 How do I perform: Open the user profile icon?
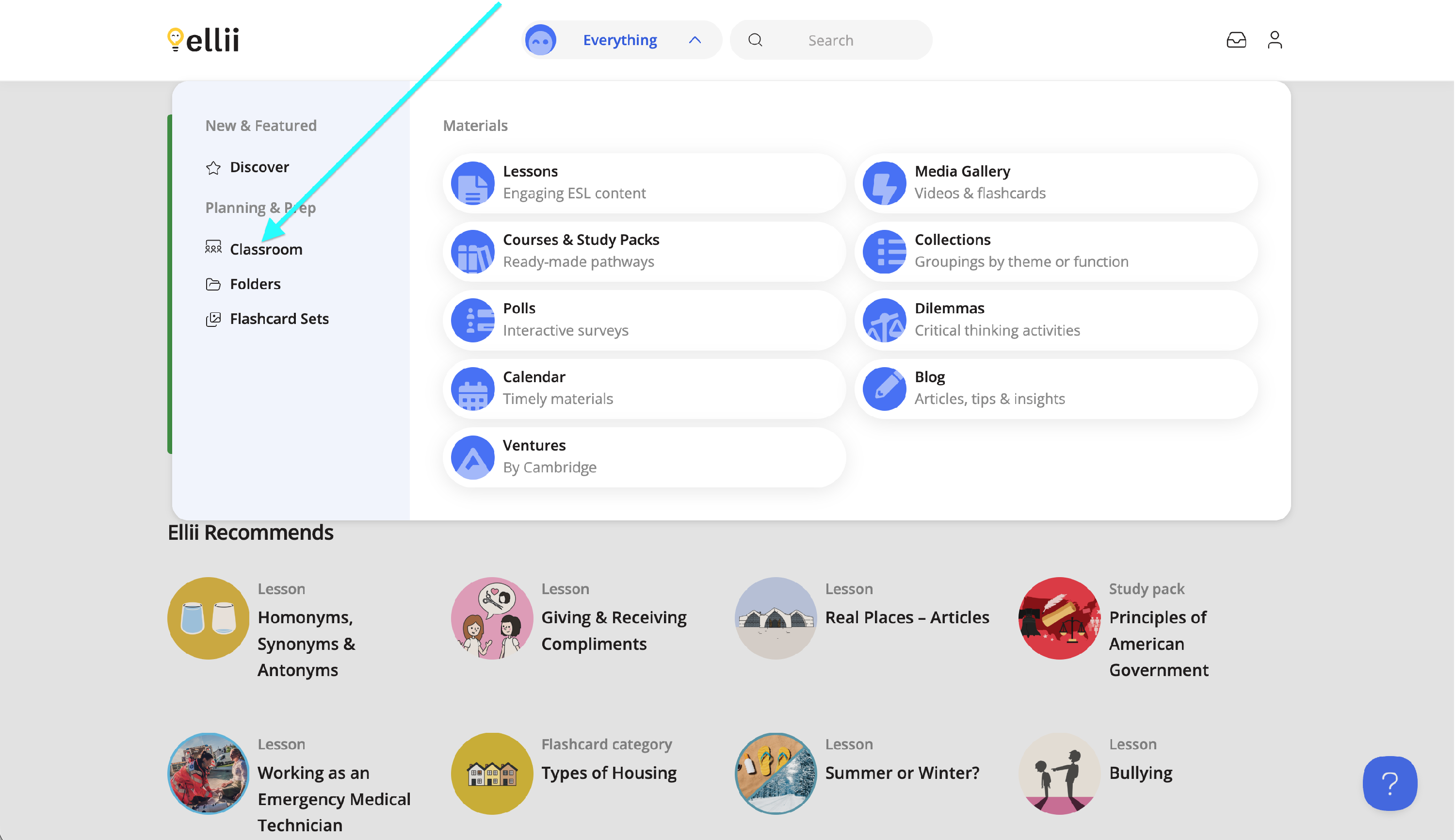pos(1275,40)
